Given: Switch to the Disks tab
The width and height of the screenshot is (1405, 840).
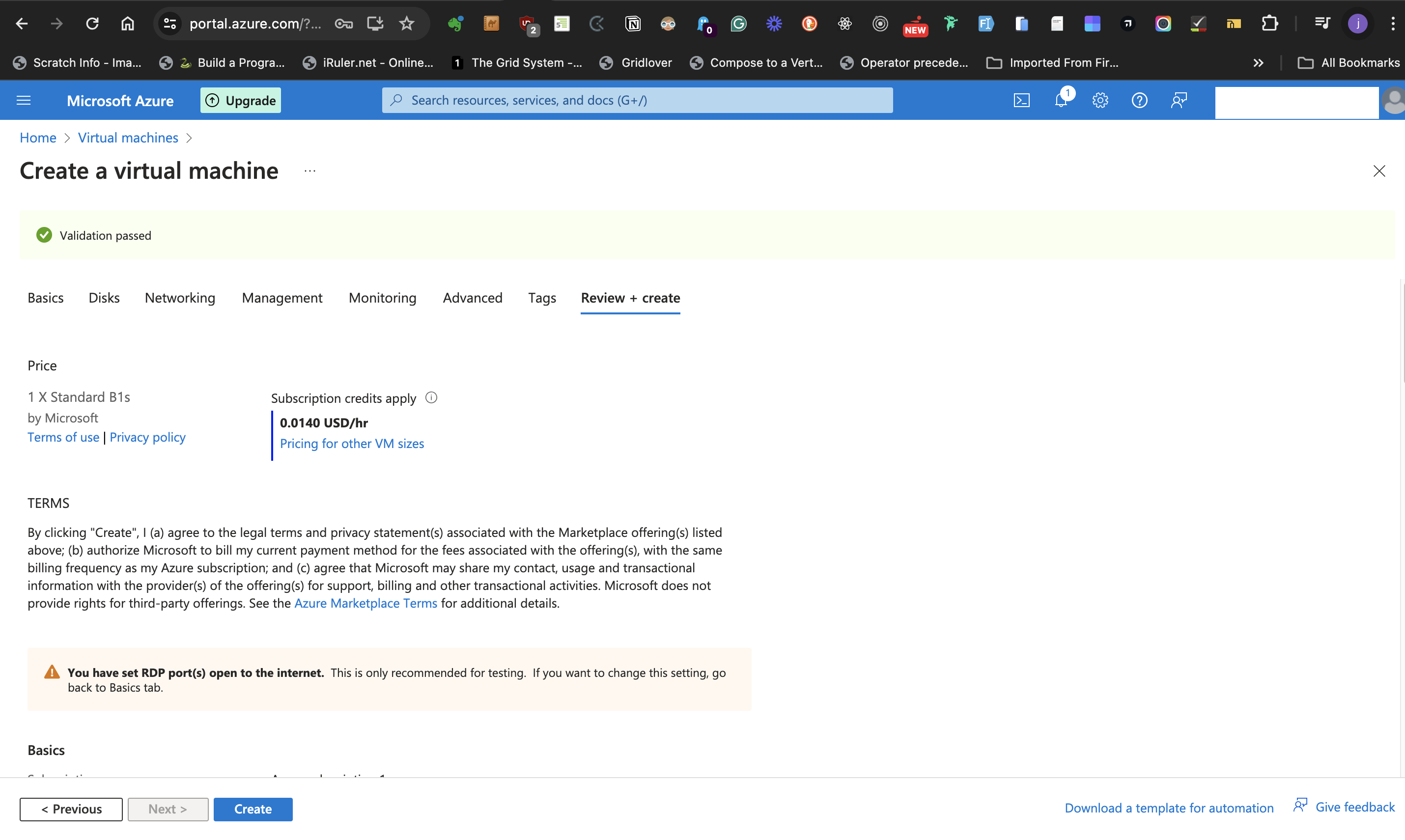Looking at the screenshot, I should pos(104,298).
